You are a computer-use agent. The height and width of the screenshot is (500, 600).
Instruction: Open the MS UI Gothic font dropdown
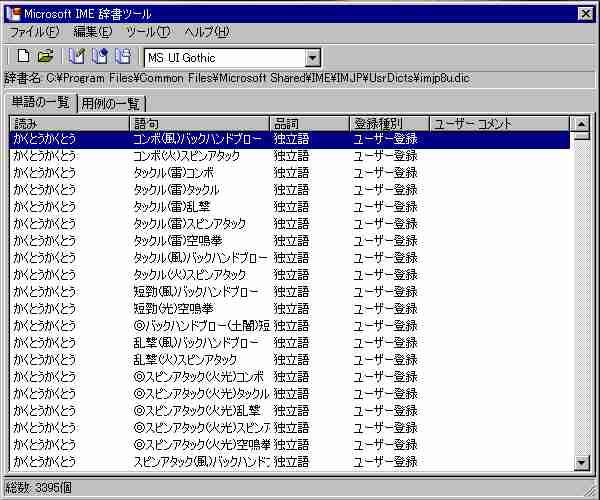pos(312,58)
